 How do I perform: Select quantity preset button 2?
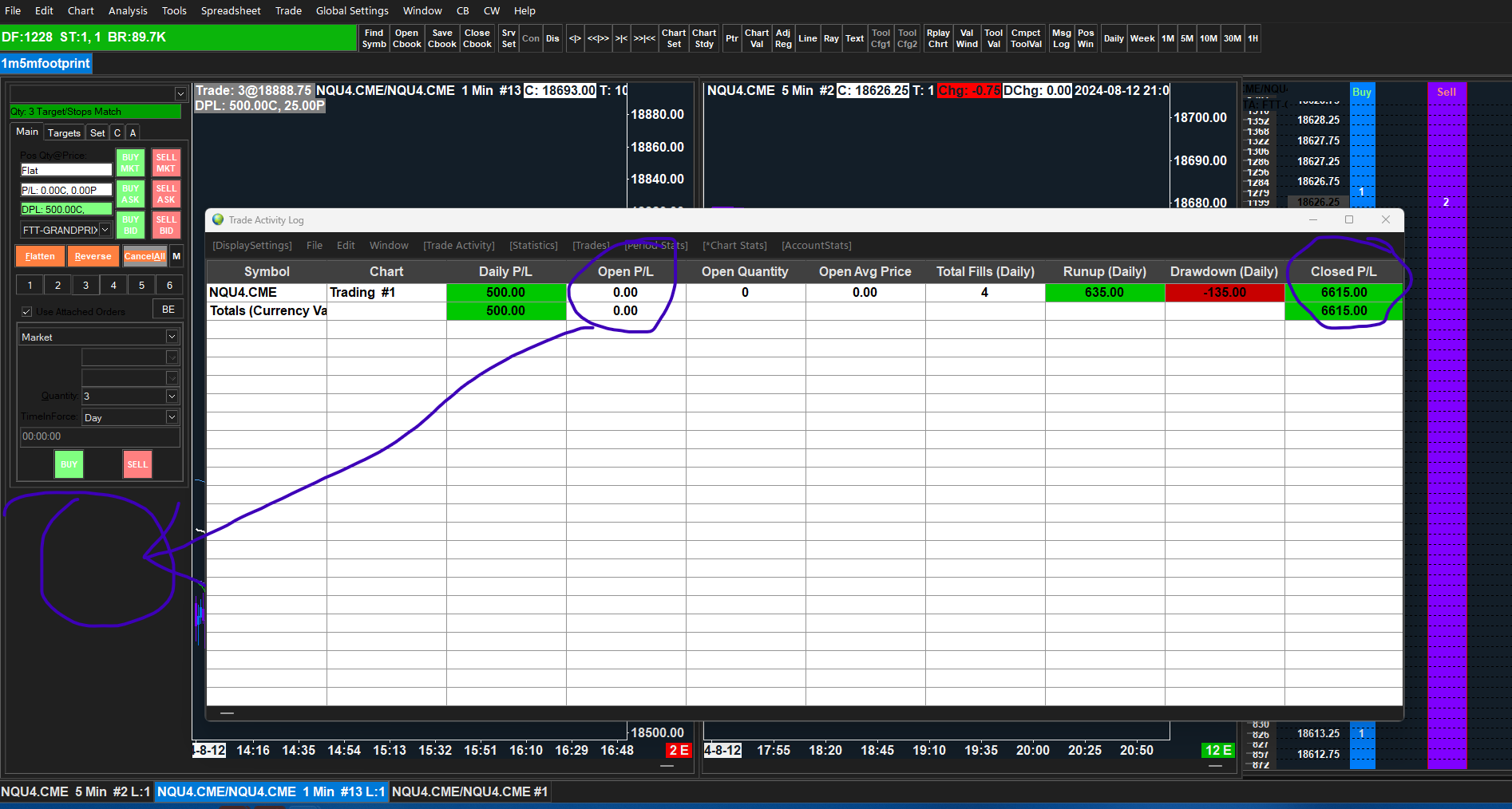click(x=57, y=285)
